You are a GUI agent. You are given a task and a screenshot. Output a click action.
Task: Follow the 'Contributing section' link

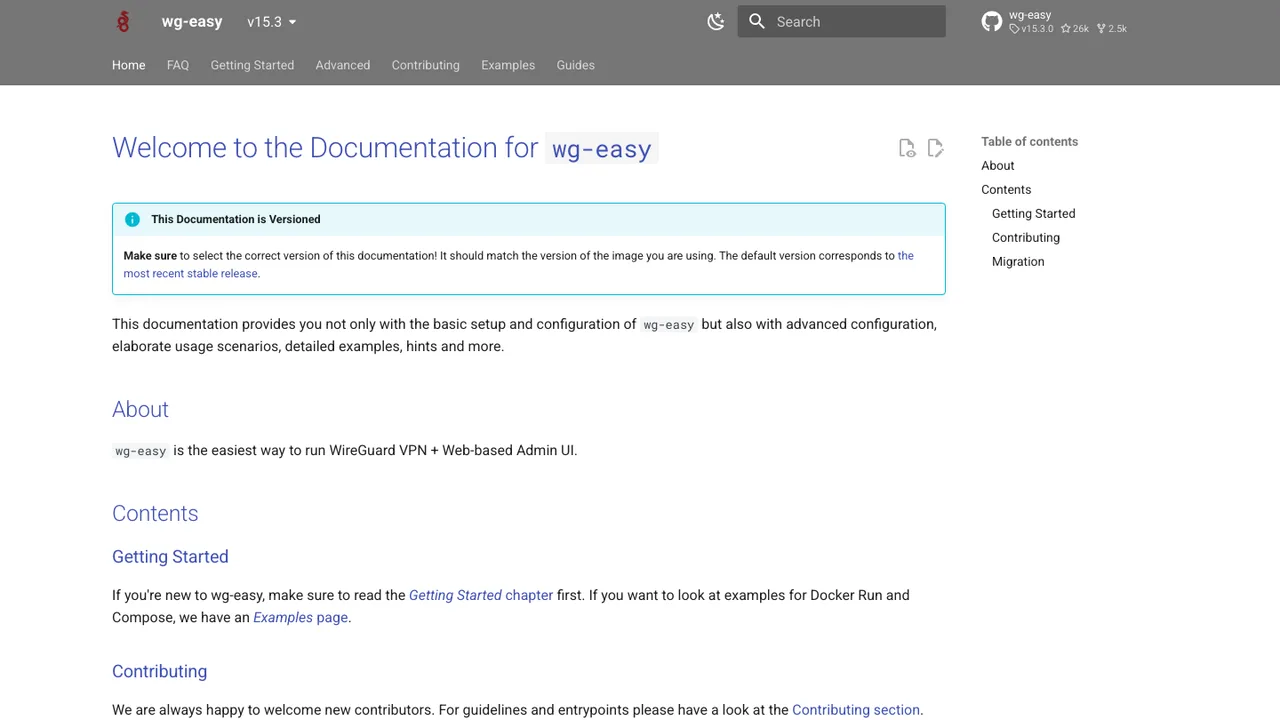[x=856, y=710]
